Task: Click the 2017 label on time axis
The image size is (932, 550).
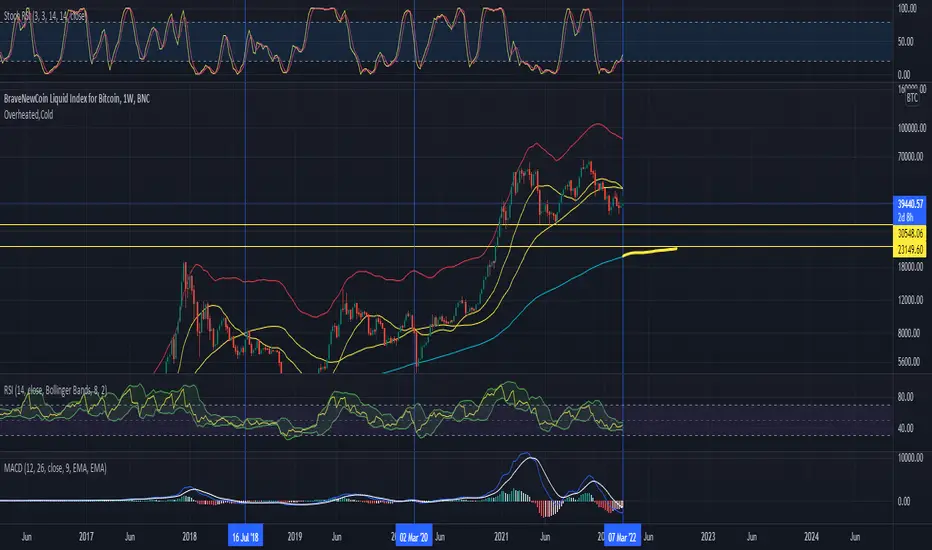Action: click(86, 537)
